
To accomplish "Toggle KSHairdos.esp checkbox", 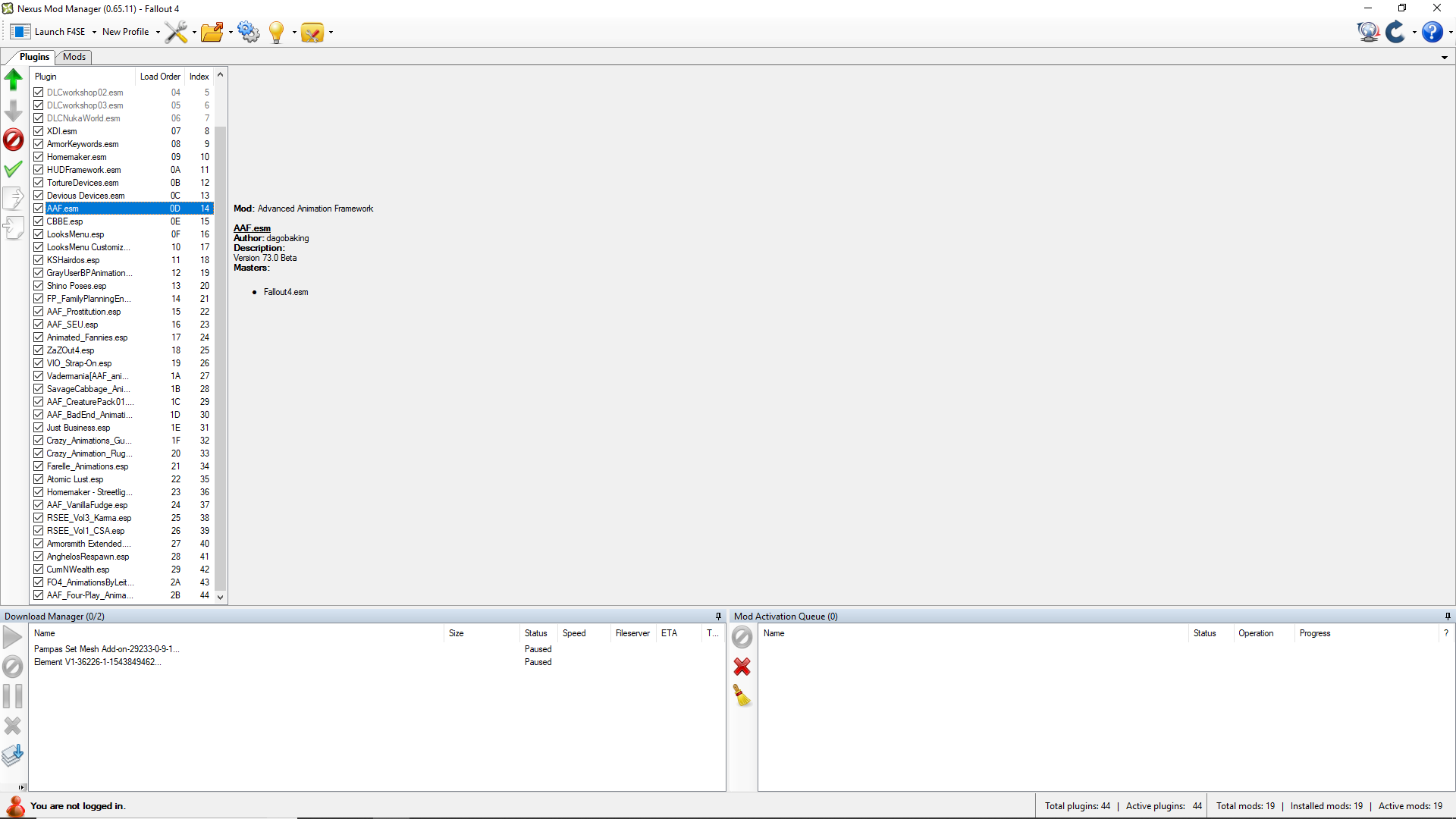I will click(x=39, y=260).
